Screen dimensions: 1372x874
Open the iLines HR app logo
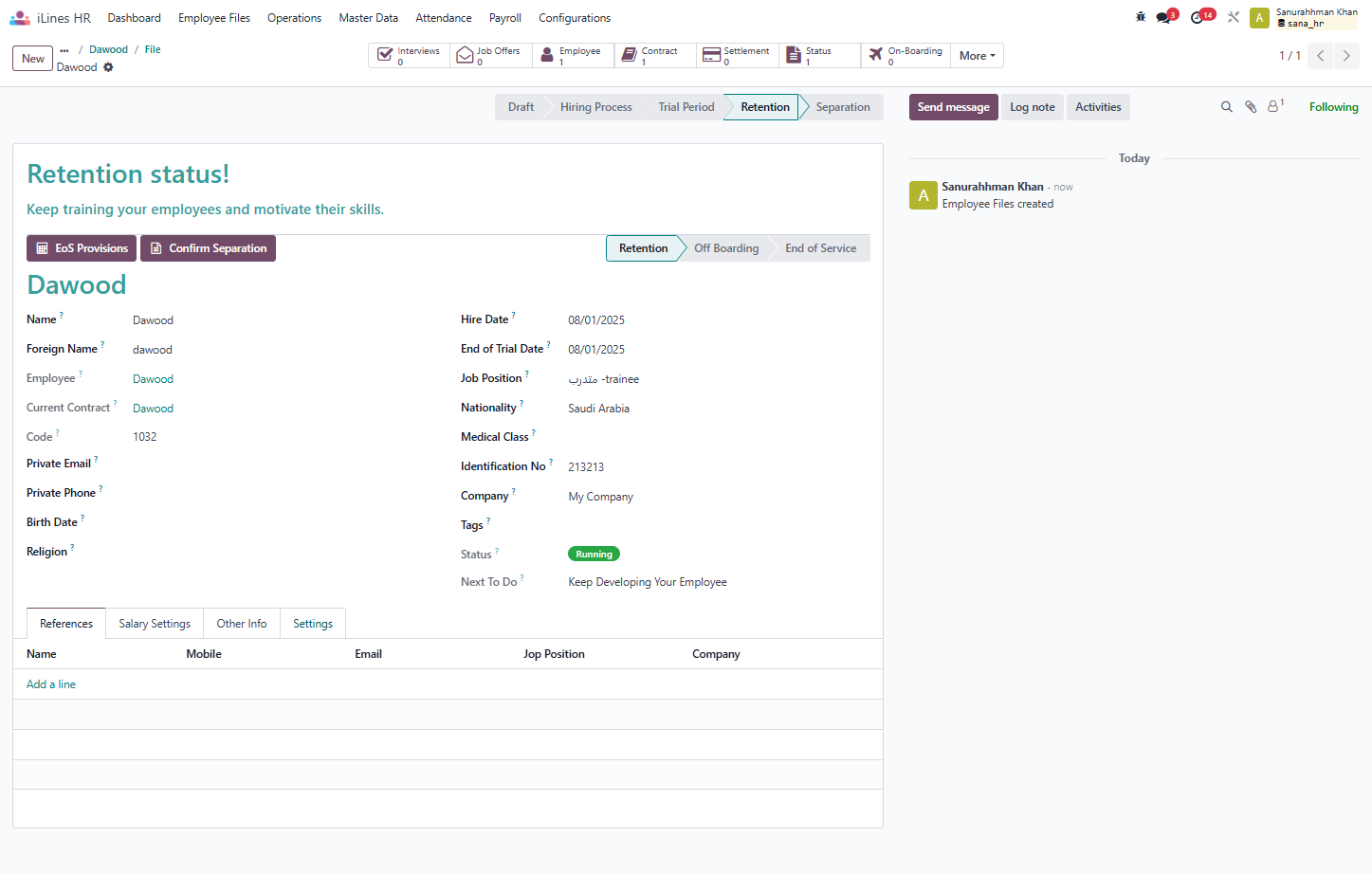19,18
